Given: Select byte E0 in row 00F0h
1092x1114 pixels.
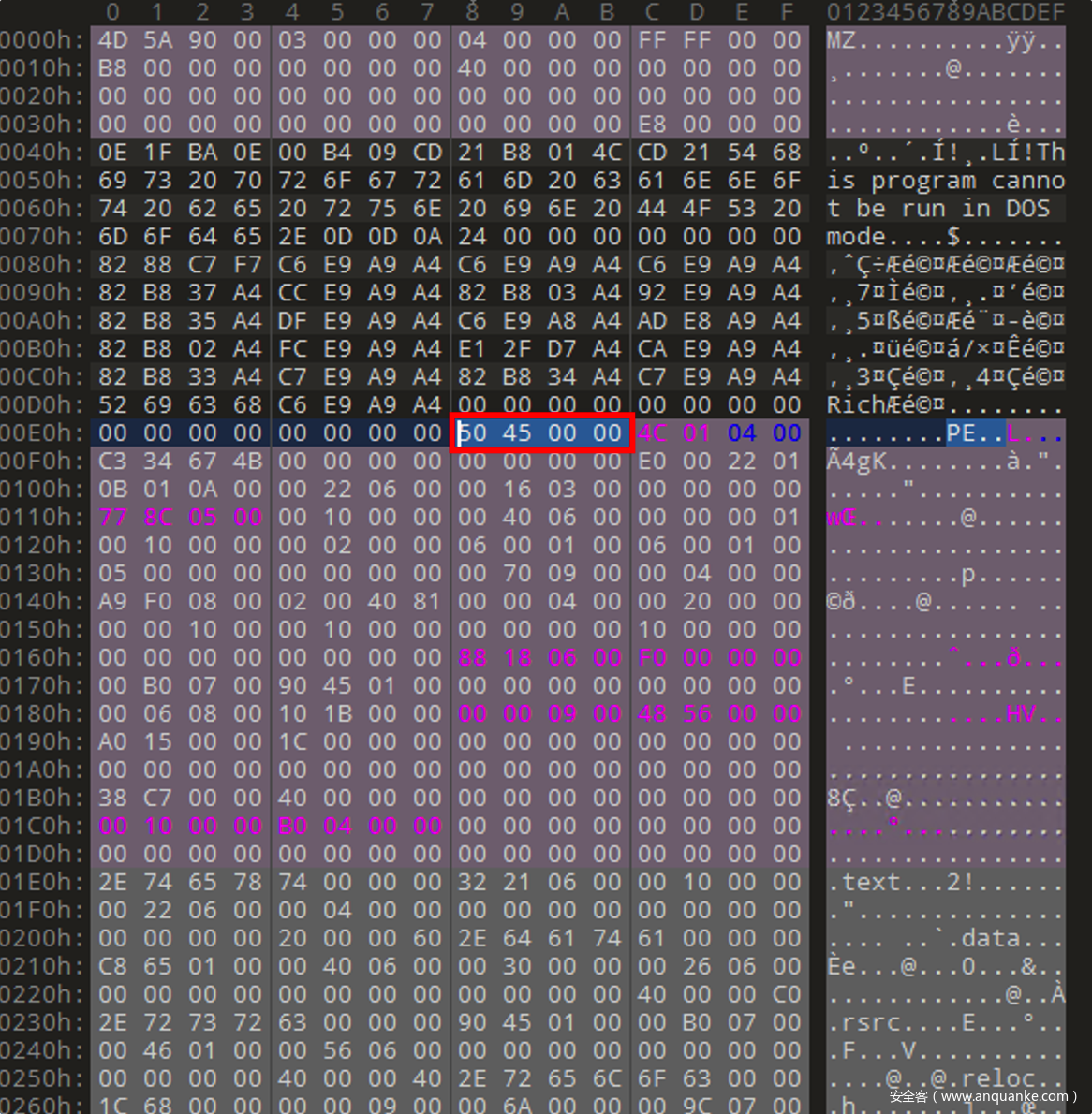Looking at the screenshot, I should tap(652, 462).
